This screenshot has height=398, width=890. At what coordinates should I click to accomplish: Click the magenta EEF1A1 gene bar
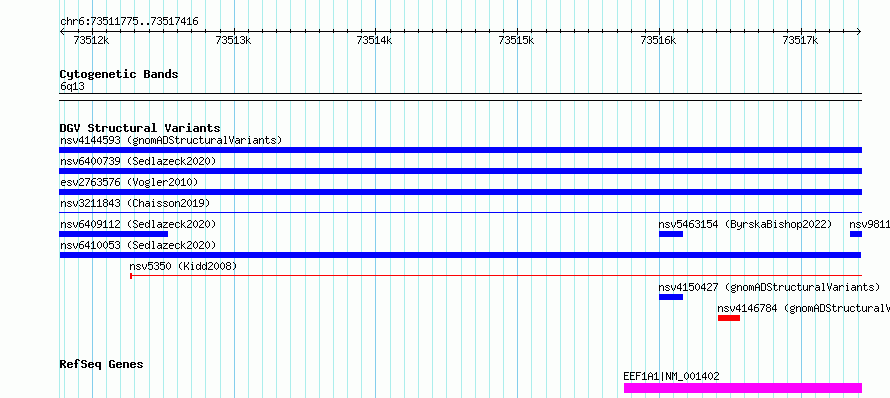[x=742, y=388]
